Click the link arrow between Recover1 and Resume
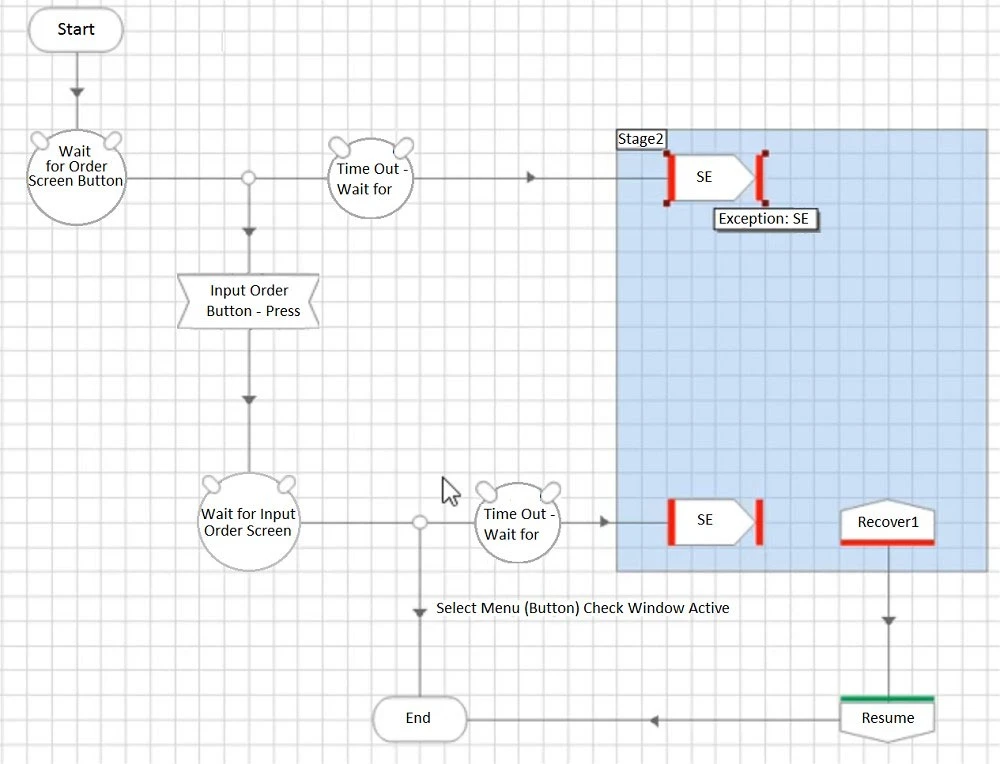Image resolution: width=1000 pixels, height=764 pixels. (888, 621)
